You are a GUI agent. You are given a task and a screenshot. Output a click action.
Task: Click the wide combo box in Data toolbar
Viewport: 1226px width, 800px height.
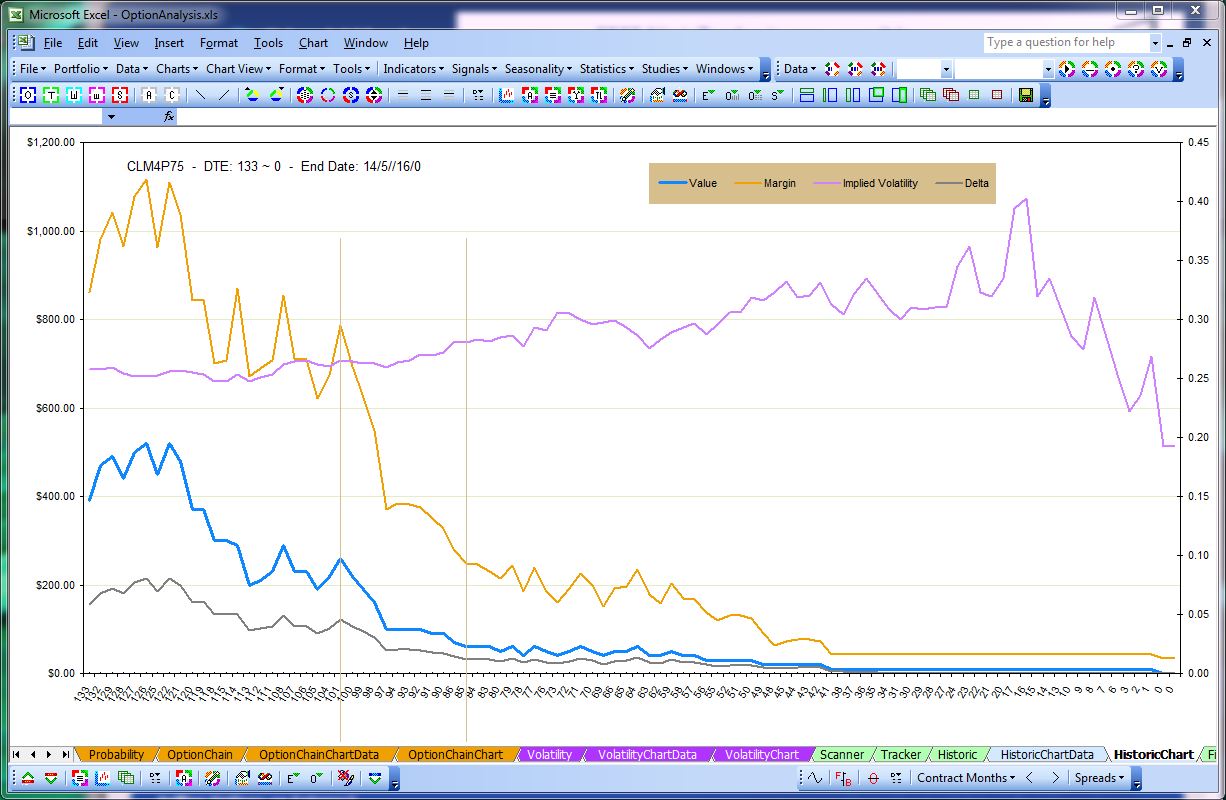coord(1003,69)
